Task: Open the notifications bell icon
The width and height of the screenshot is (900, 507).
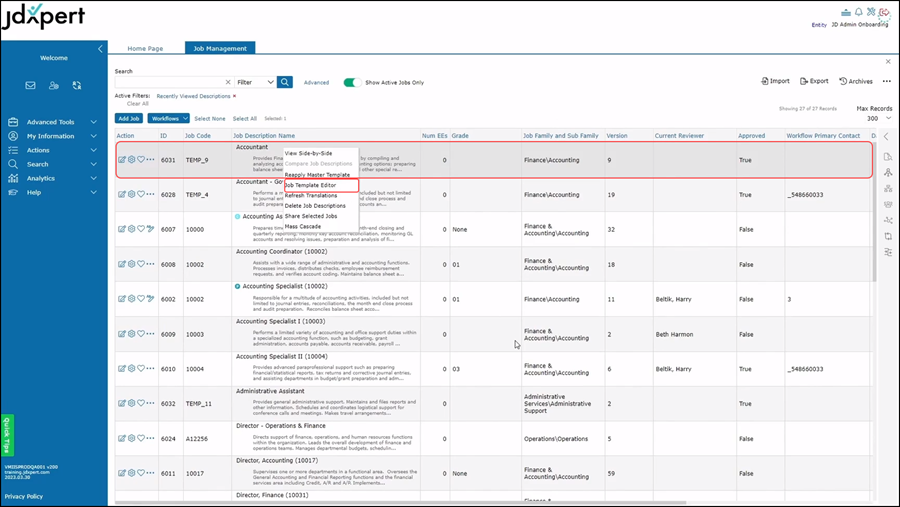Action: [x=858, y=12]
